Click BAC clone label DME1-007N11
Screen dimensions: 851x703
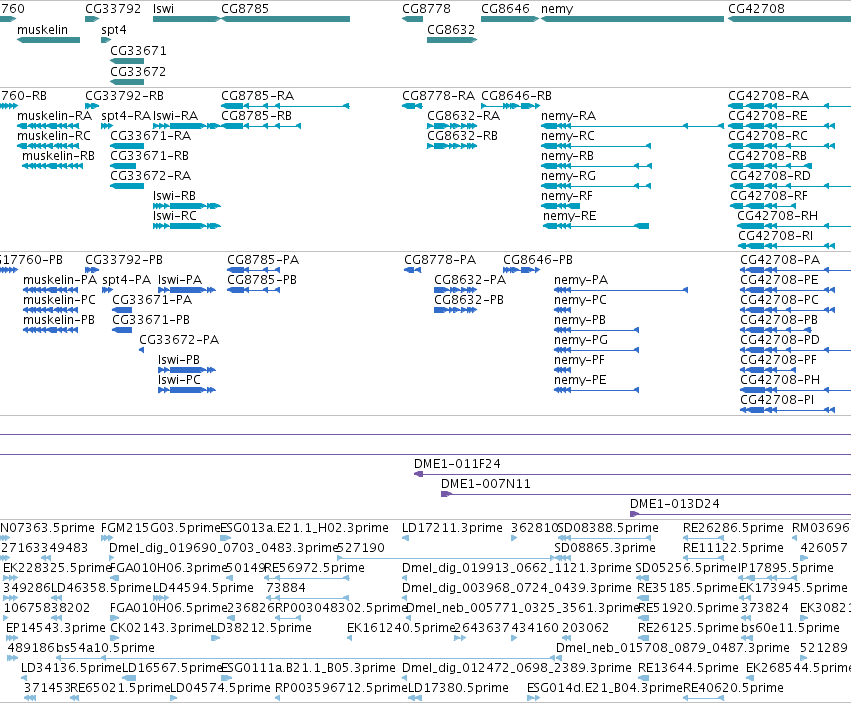coord(486,484)
